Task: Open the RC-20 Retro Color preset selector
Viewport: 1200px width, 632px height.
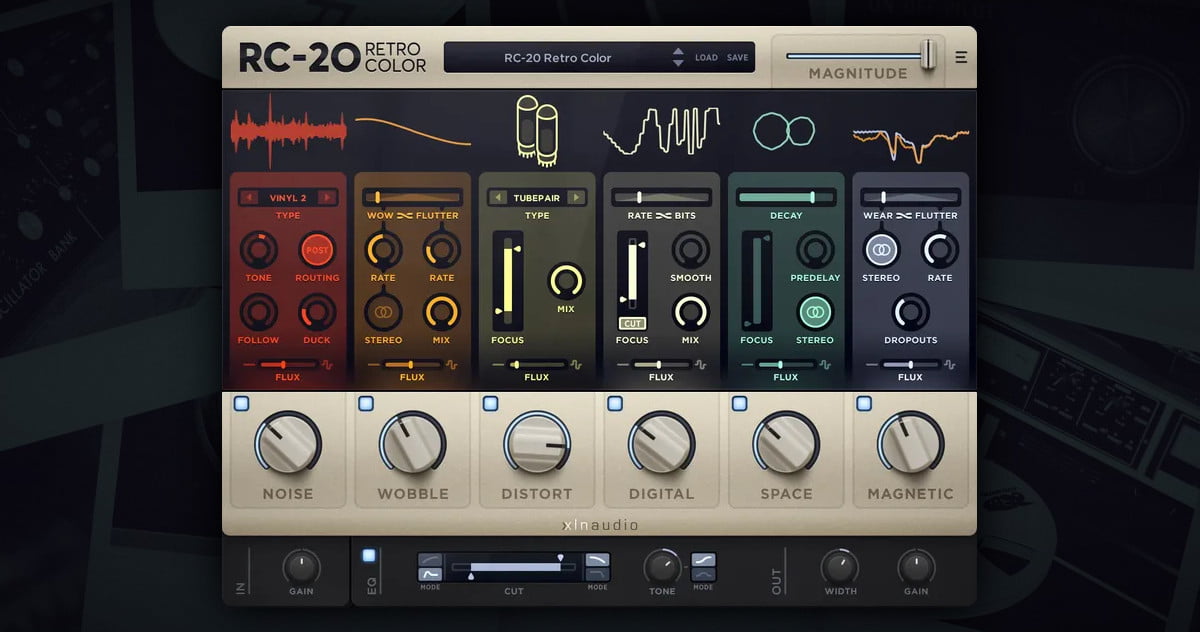Action: [557, 58]
